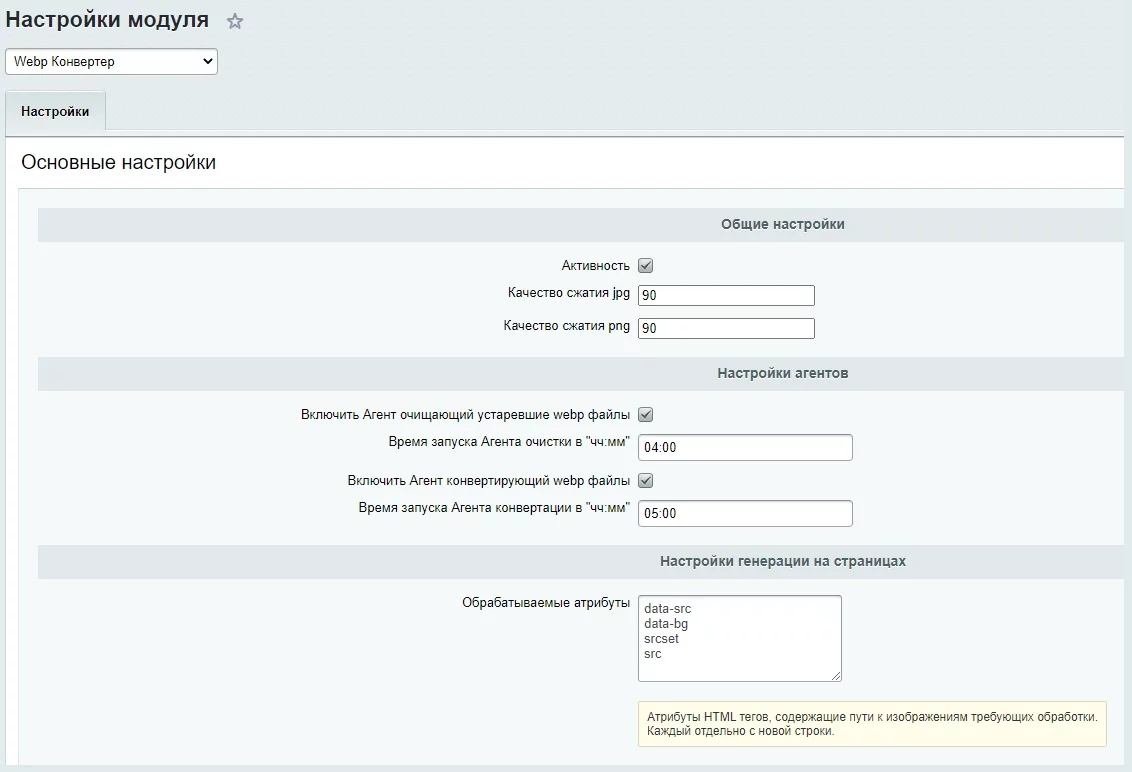Image resolution: width=1132 pixels, height=772 pixels.
Task: Click the cleanup agent start time field
Action: [x=745, y=448]
